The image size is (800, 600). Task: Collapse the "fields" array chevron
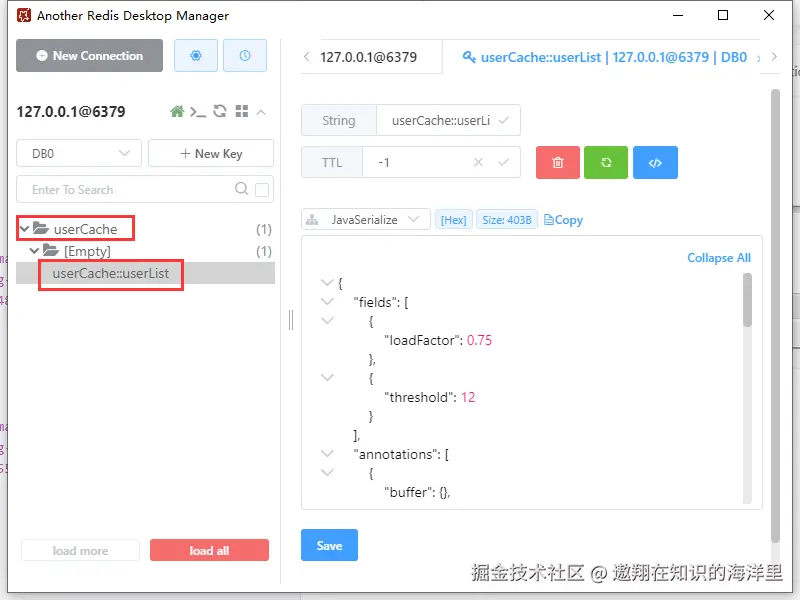327,302
